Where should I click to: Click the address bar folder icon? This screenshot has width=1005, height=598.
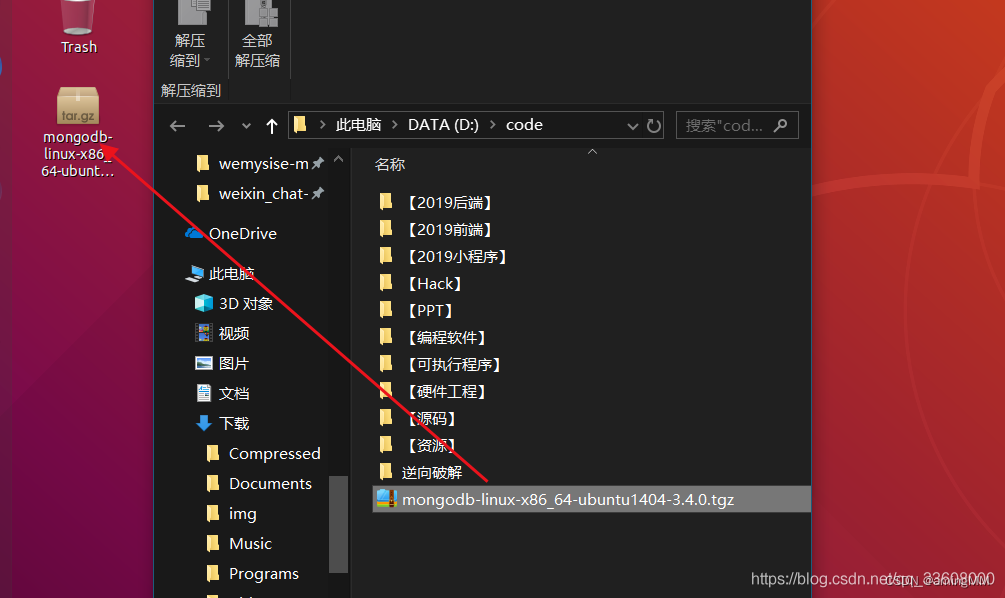point(300,124)
